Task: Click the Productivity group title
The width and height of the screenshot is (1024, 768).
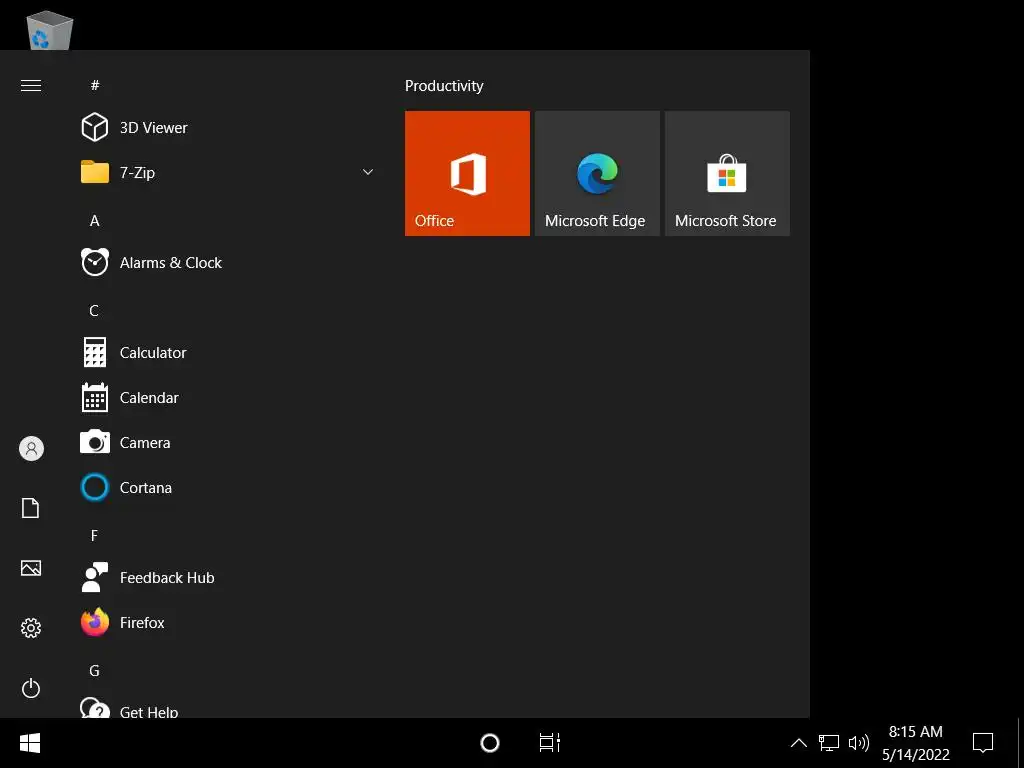Action: 444,86
